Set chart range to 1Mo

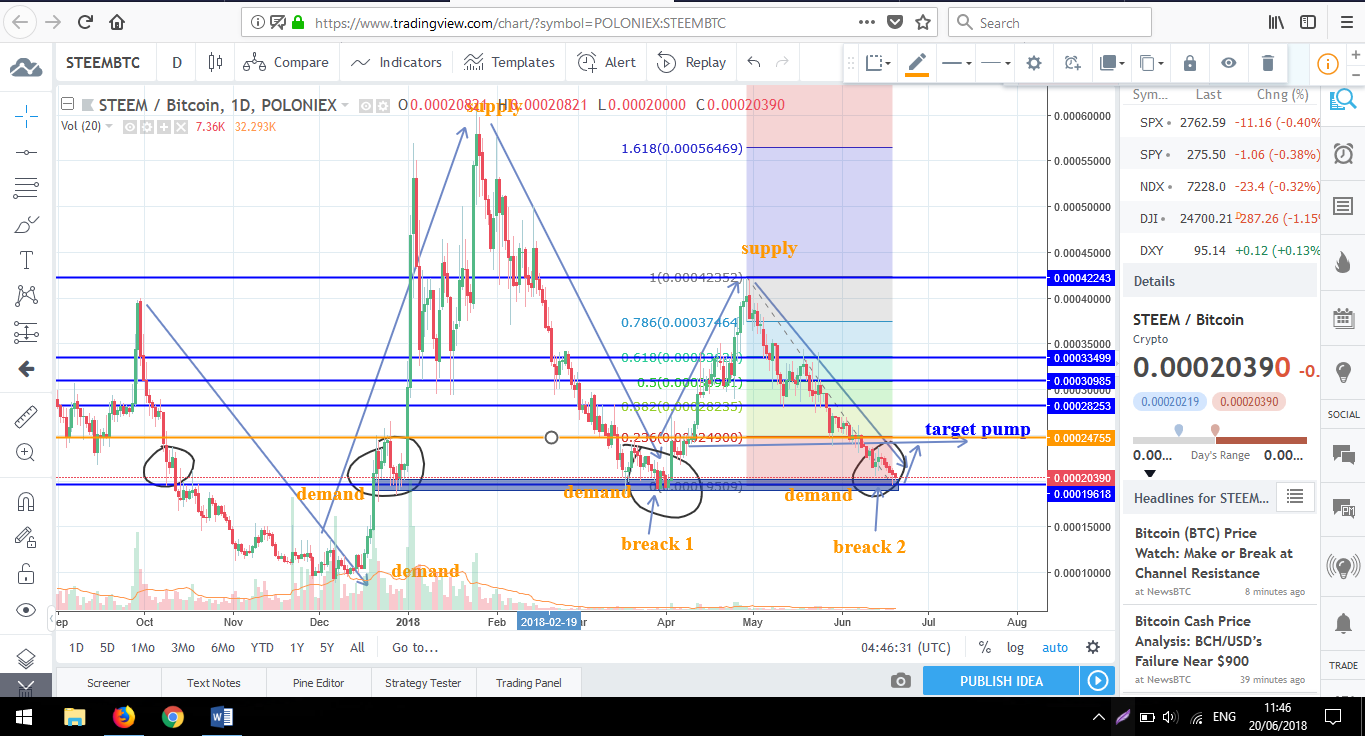click(x=143, y=647)
